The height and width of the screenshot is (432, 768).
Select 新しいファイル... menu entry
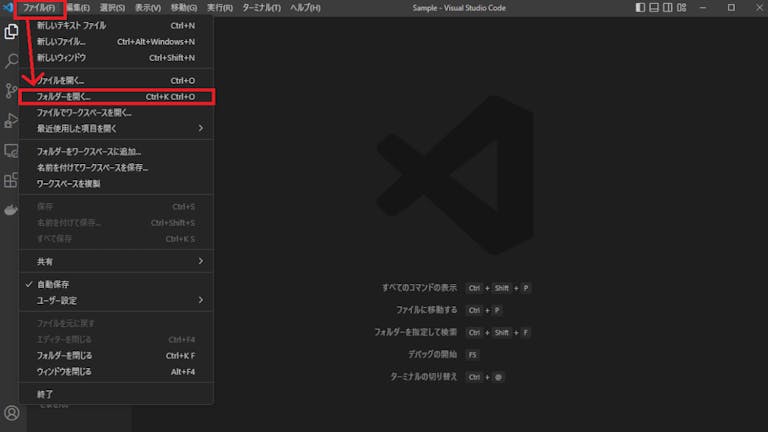(116, 42)
